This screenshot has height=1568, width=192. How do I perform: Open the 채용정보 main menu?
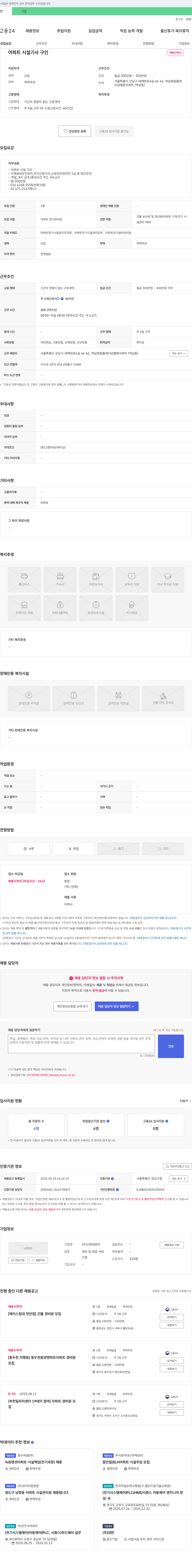(32, 31)
